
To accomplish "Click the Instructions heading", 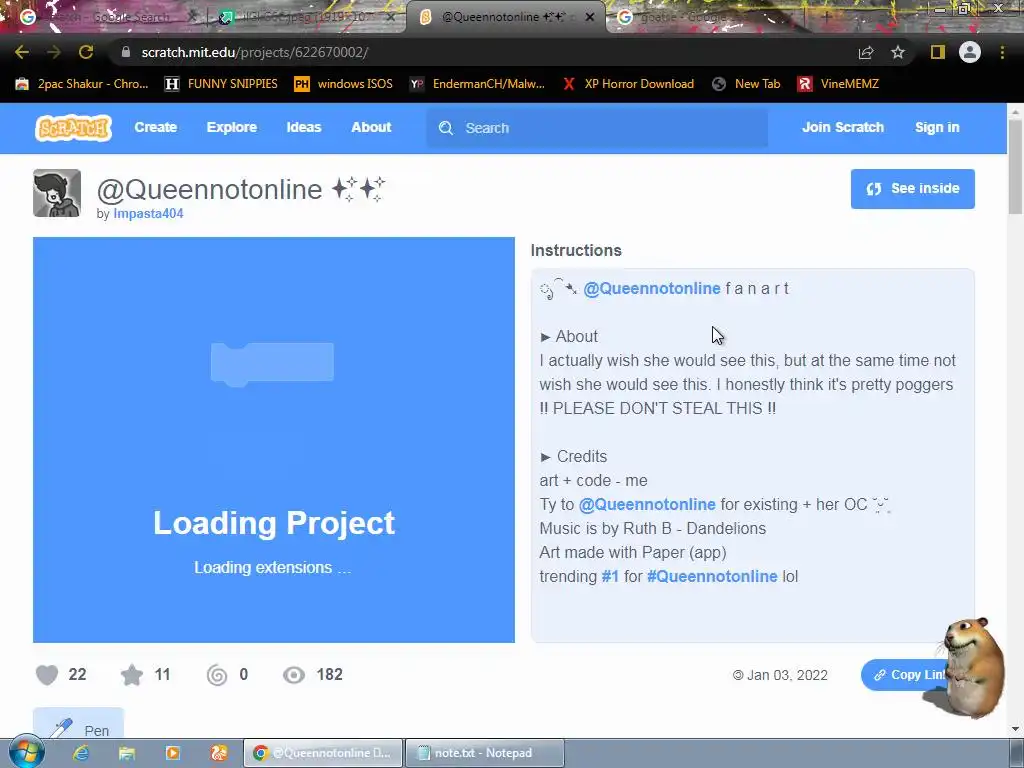I will [576, 251].
